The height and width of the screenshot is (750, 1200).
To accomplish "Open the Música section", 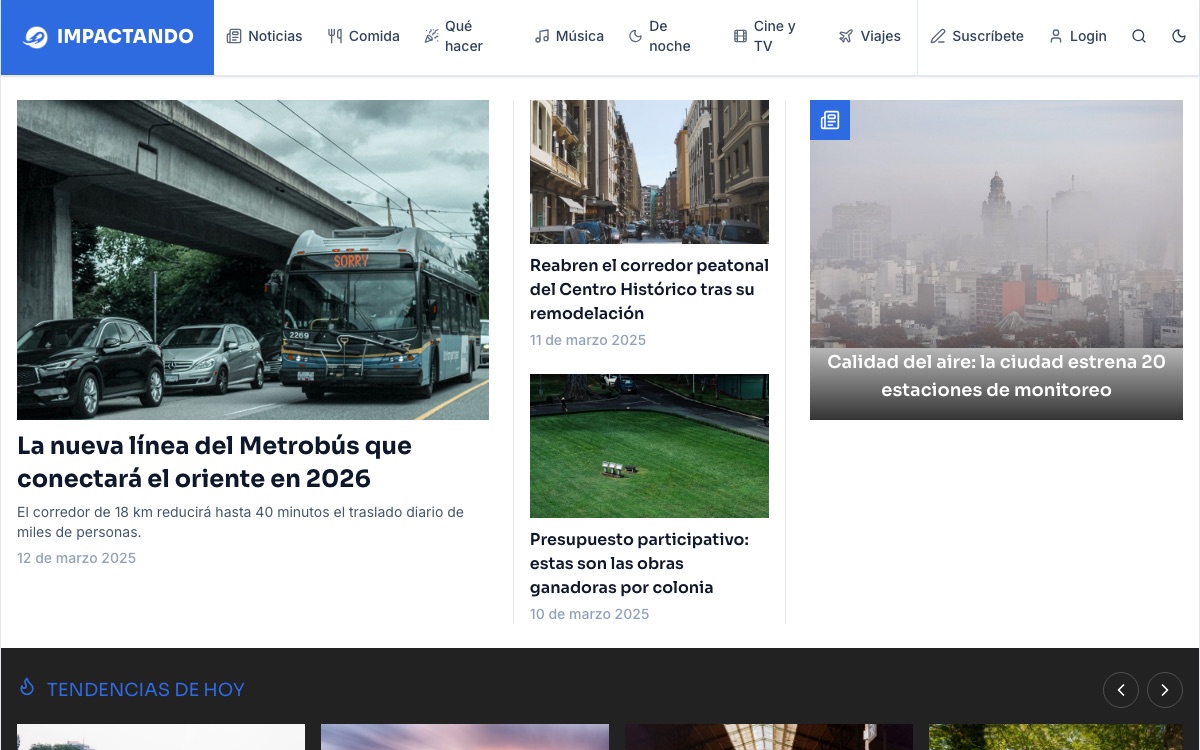I will click(570, 36).
